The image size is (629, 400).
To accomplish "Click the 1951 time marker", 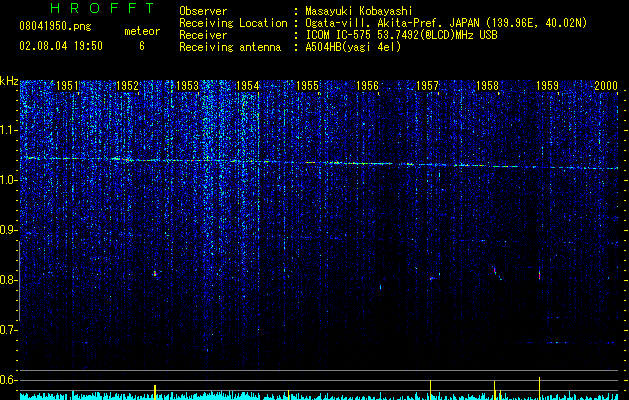I will pyautogui.click(x=67, y=86).
